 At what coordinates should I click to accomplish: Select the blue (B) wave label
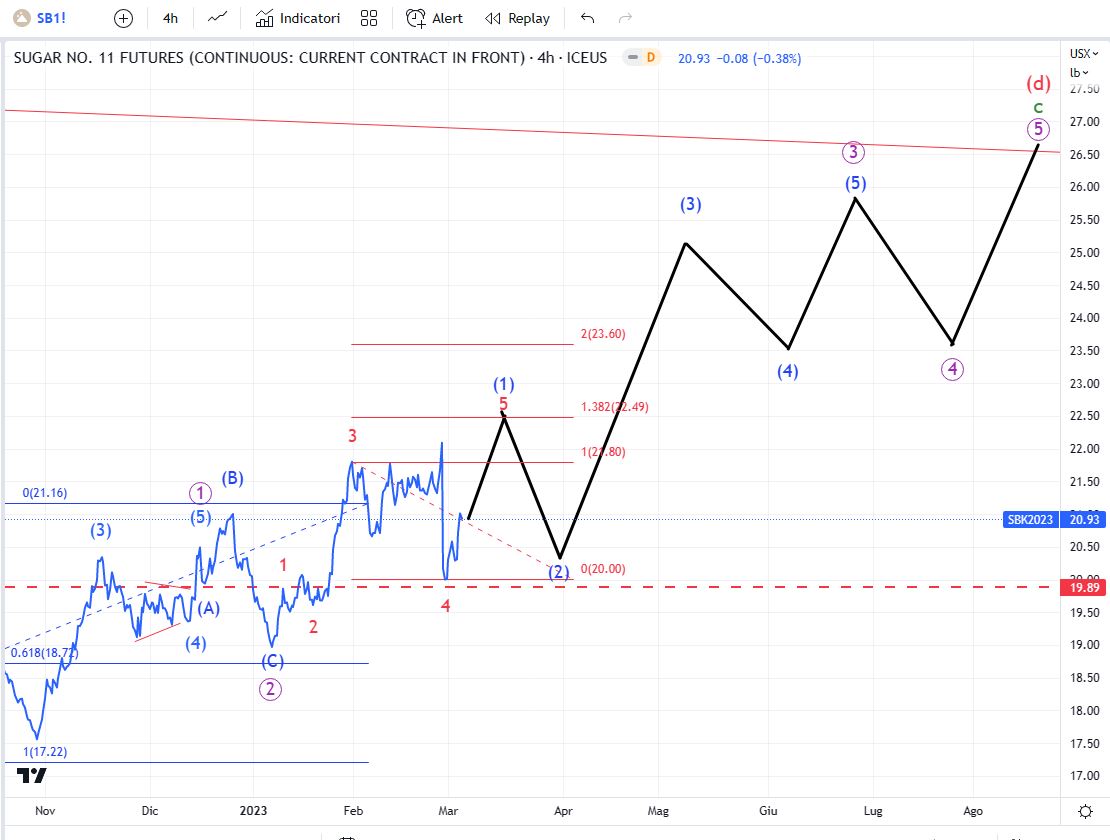click(232, 478)
